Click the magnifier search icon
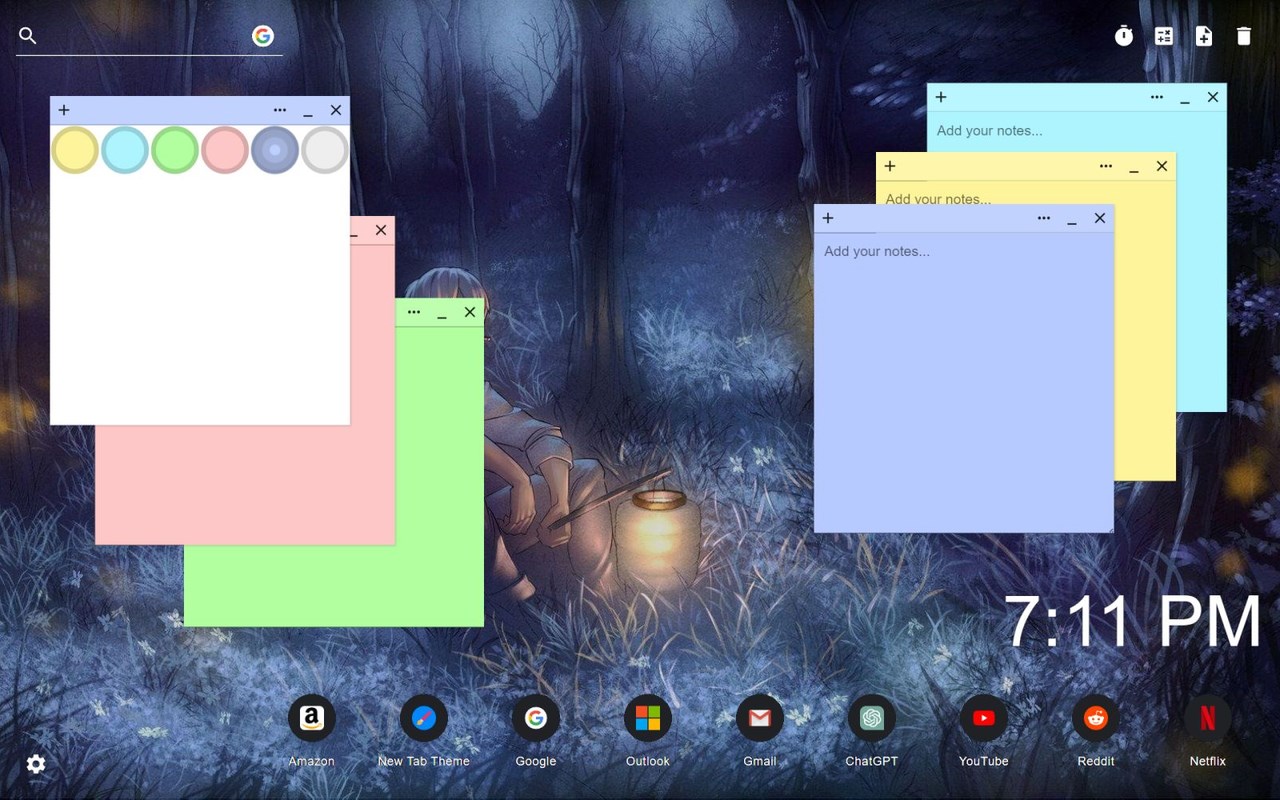This screenshot has height=800, width=1280. click(28, 36)
